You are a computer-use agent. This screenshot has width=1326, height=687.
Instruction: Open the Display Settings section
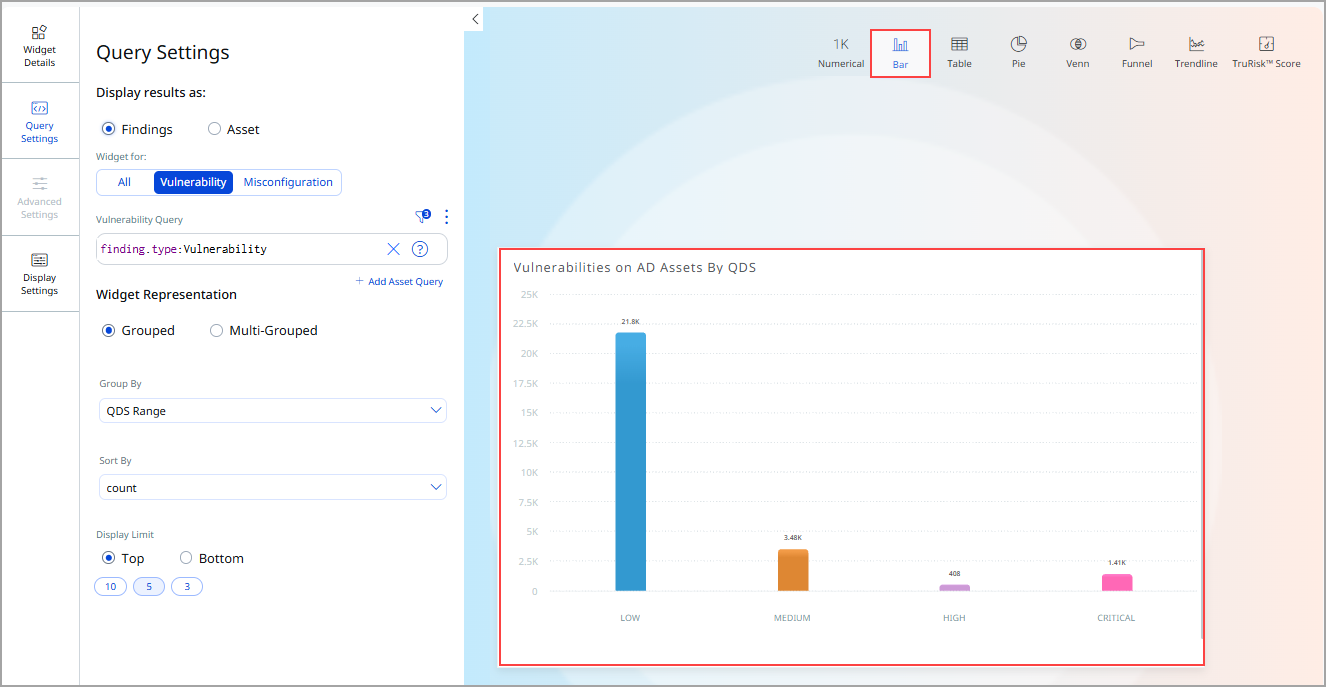(x=40, y=273)
